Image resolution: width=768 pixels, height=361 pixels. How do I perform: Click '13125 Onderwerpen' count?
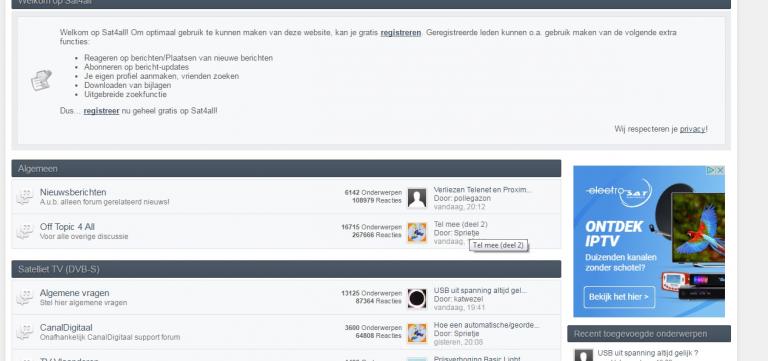[371, 293]
